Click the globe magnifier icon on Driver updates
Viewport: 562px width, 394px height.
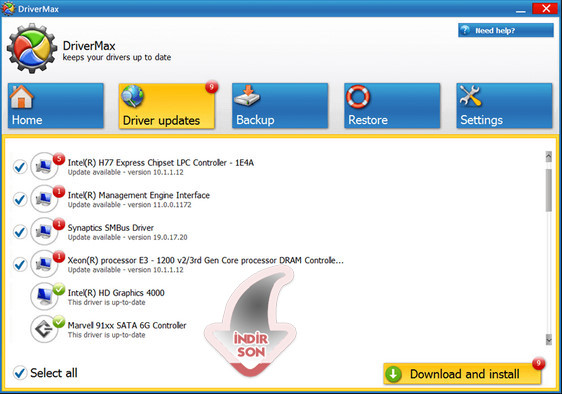coord(132,96)
